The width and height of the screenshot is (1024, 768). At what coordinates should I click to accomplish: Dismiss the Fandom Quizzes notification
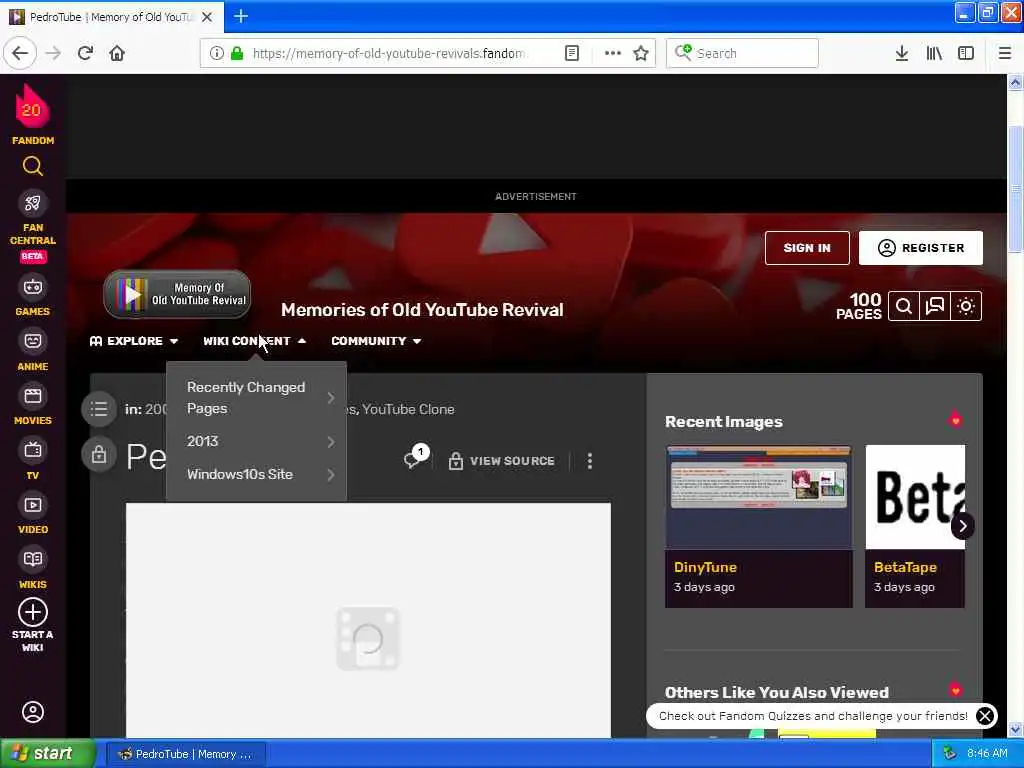(x=985, y=716)
